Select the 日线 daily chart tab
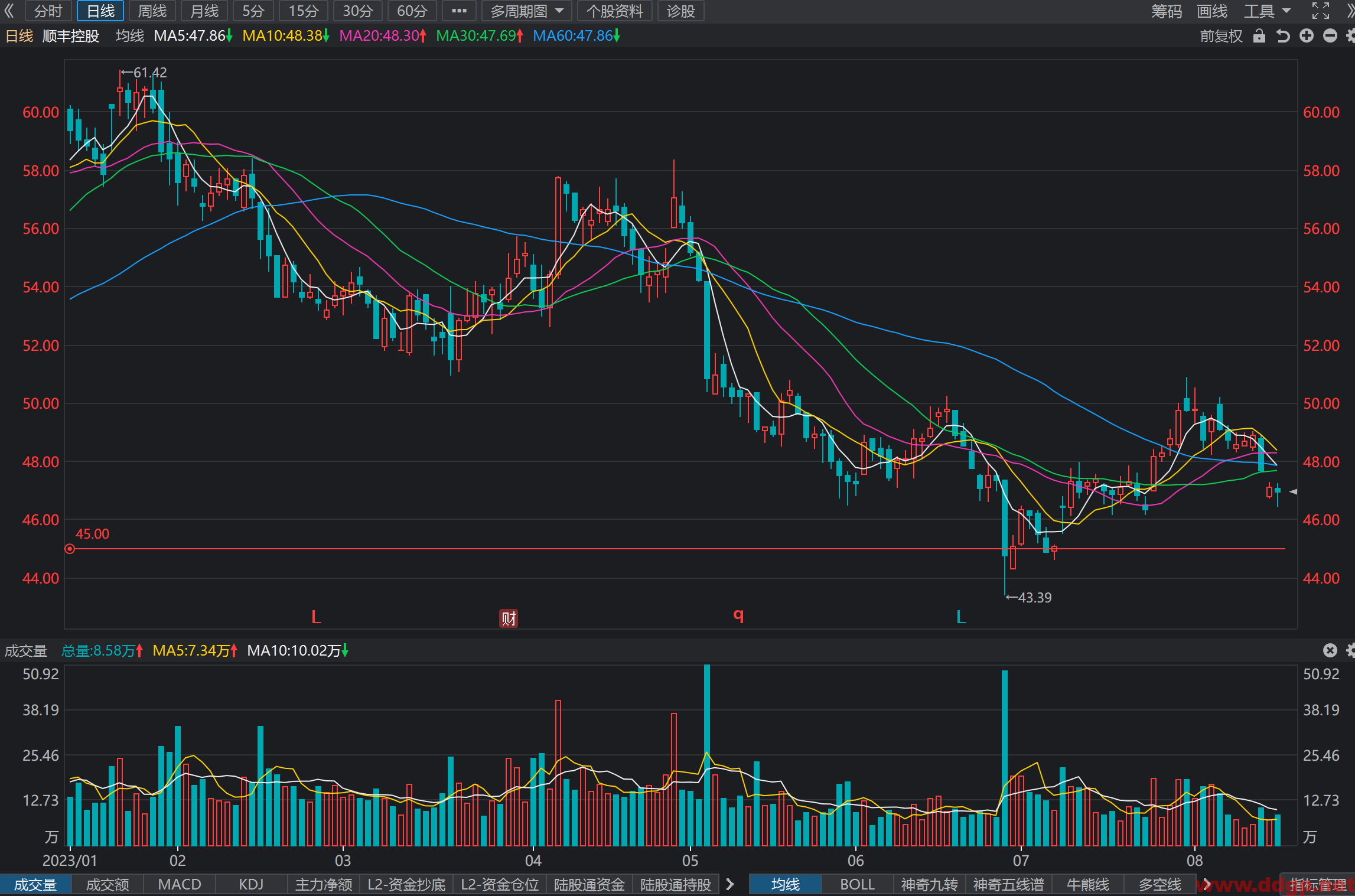Image resolution: width=1355 pixels, height=896 pixels. 100,11
